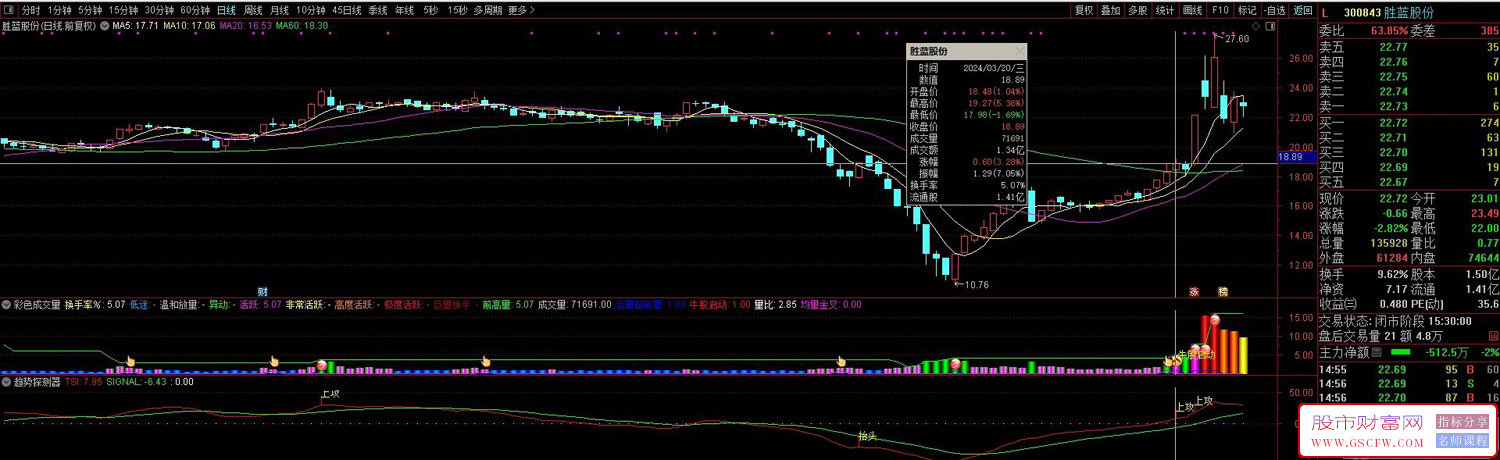Screen dimensions: 1500x460
Task: Open the 复权 adjustment menu
Action: pos(1083,10)
